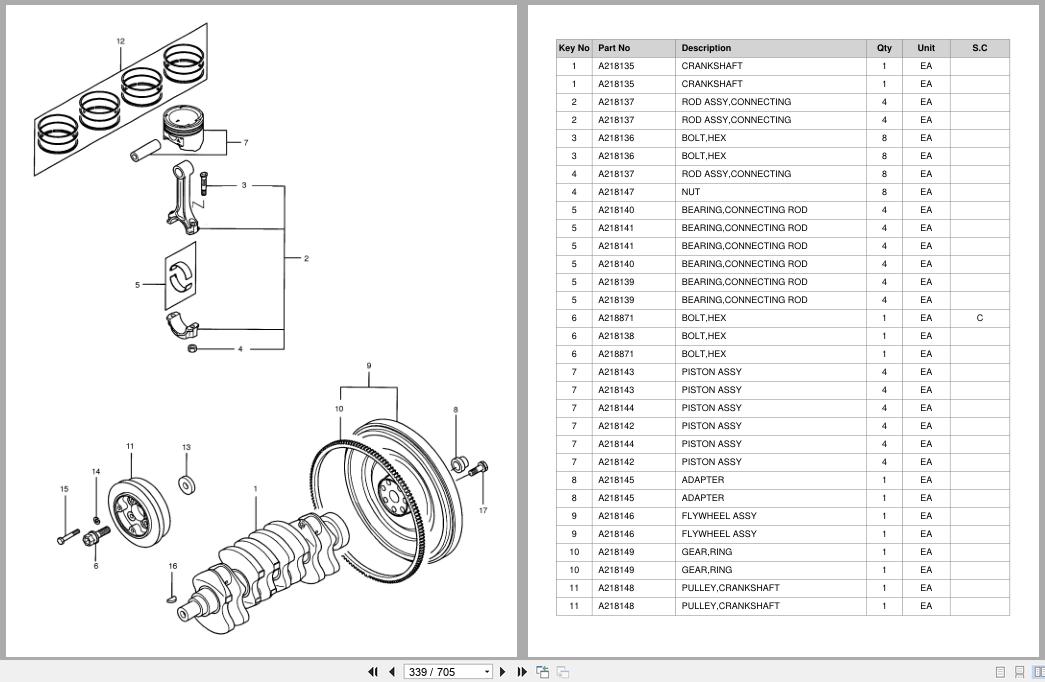
Task: Click the Description column header
Action: click(770, 48)
